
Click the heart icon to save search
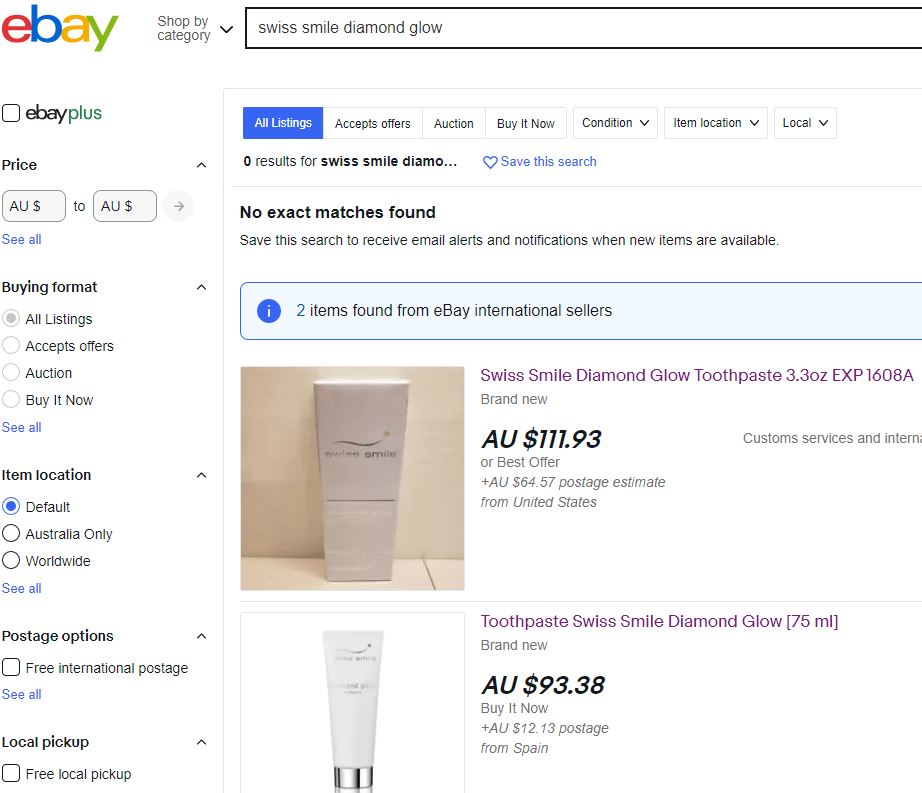pyautogui.click(x=490, y=162)
